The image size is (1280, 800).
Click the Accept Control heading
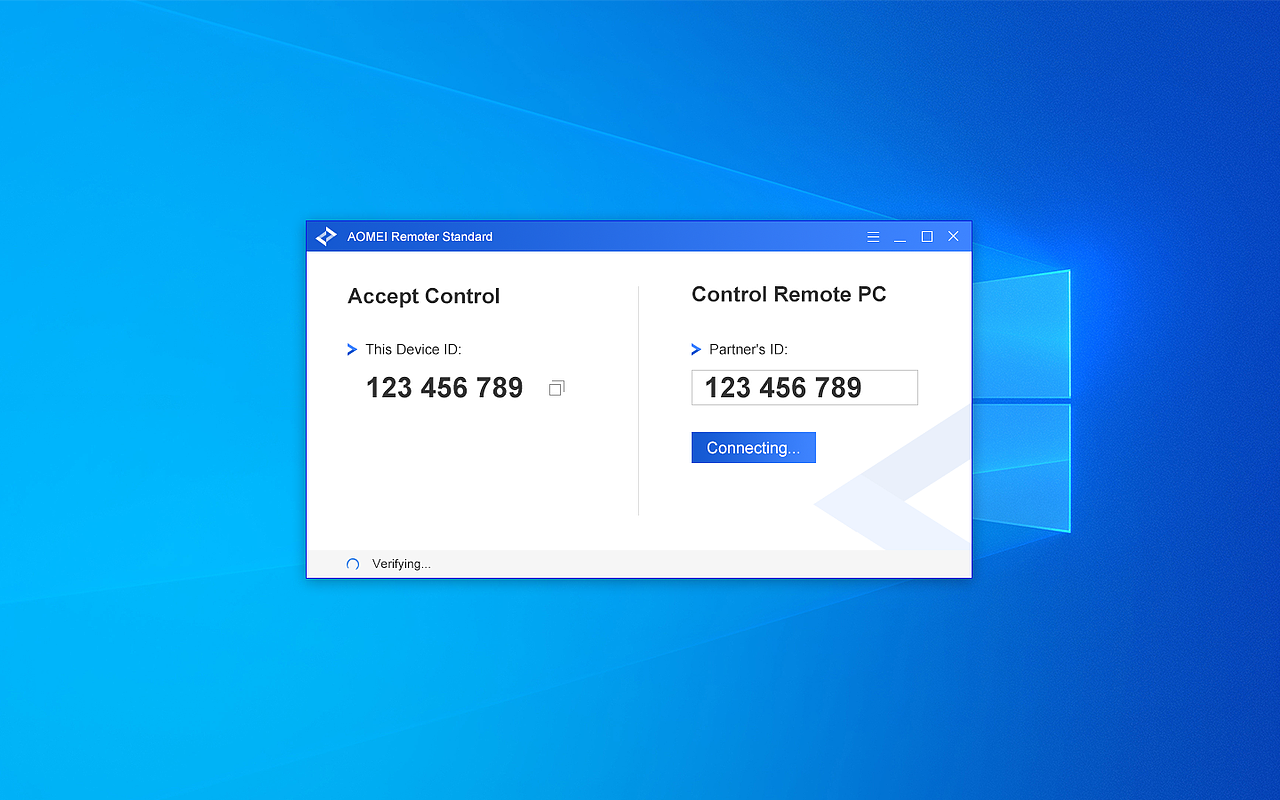pyautogui.click(x=423, y=297)
